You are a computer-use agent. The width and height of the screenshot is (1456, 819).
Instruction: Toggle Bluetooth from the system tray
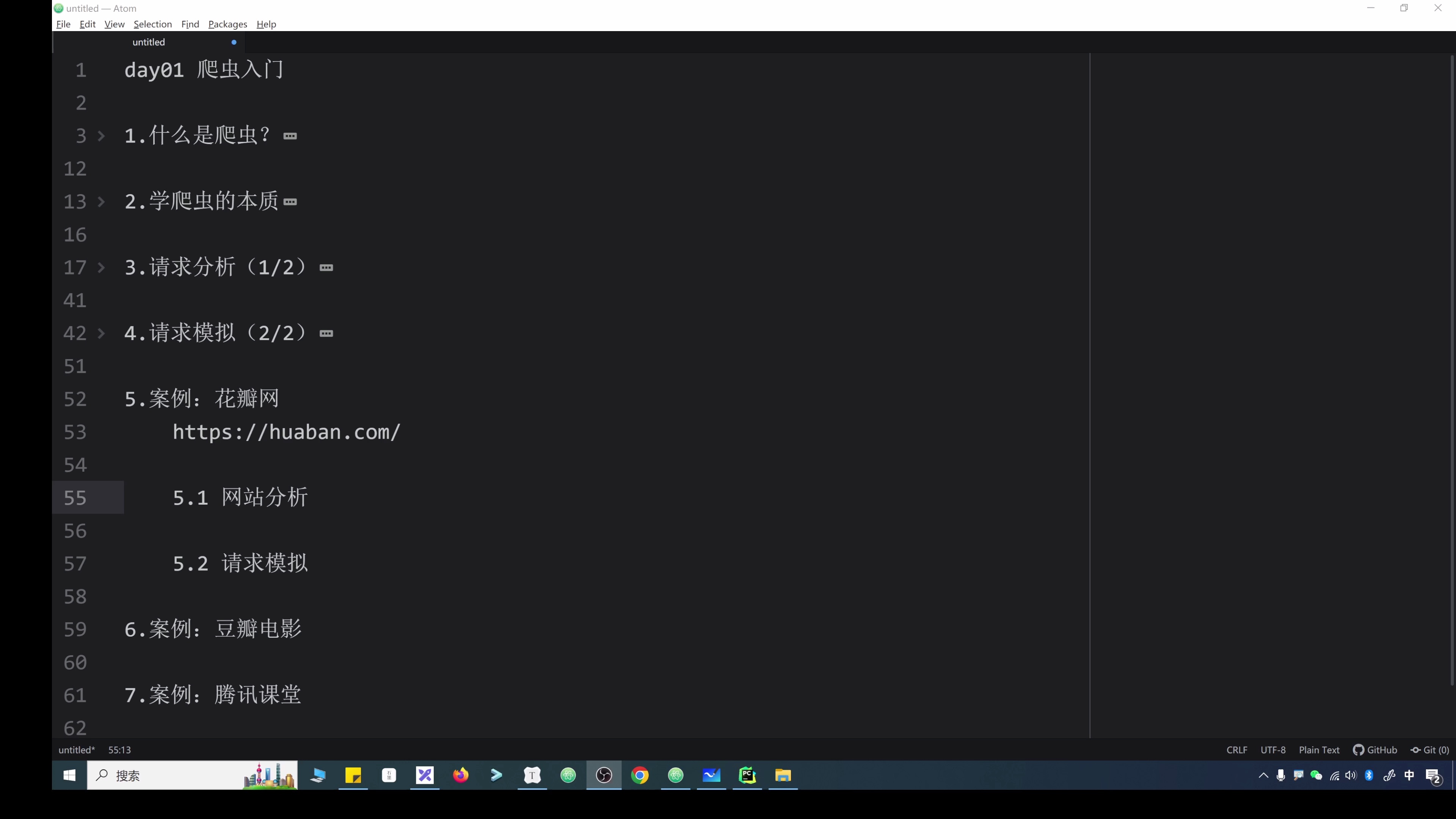click(x=1369, y=775)
